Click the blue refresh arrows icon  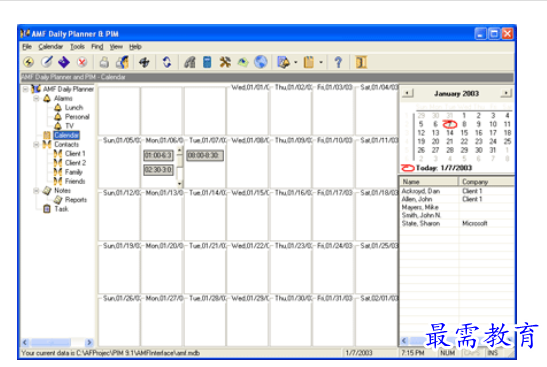[x=167, y=62]
